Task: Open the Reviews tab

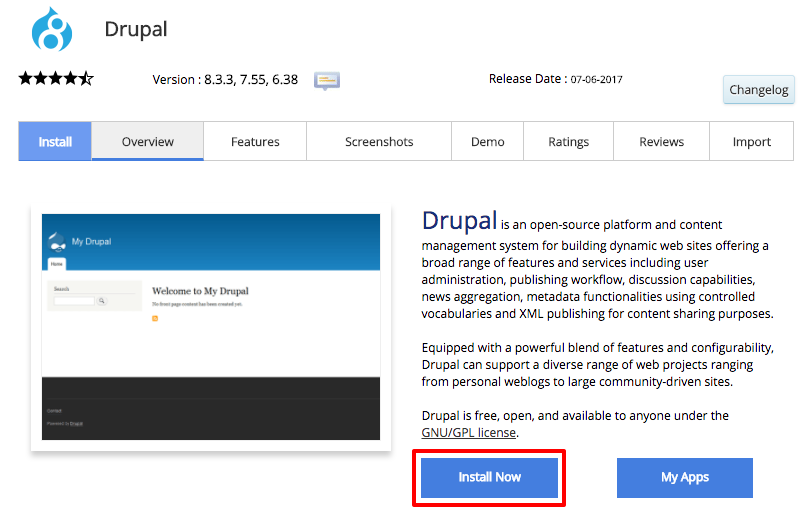Action: point(661,141)
